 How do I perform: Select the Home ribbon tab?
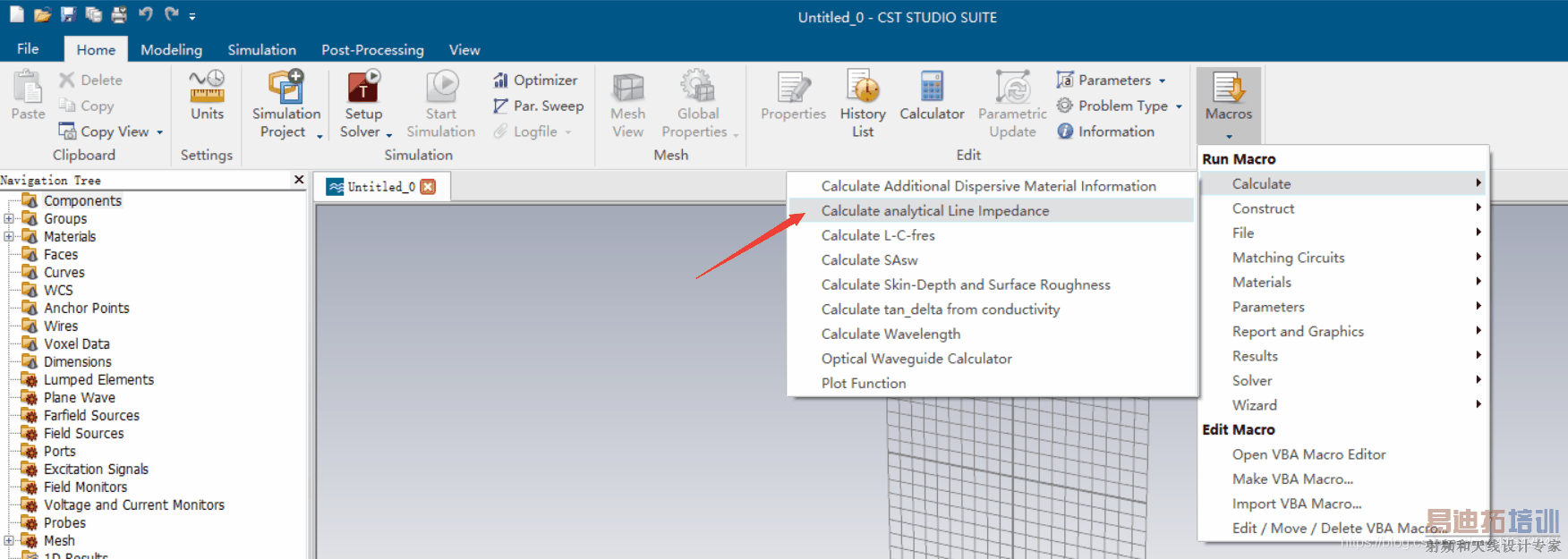96,49
